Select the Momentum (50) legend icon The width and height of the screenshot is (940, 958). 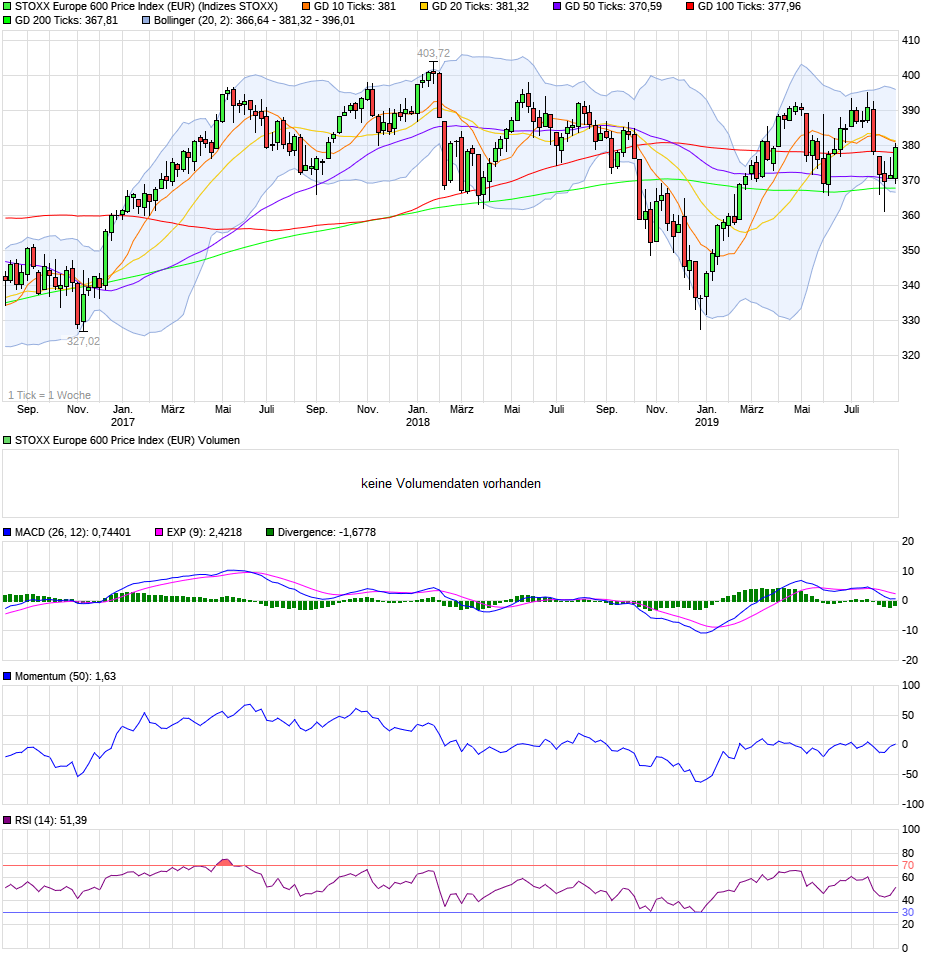[x=7, y=677]
